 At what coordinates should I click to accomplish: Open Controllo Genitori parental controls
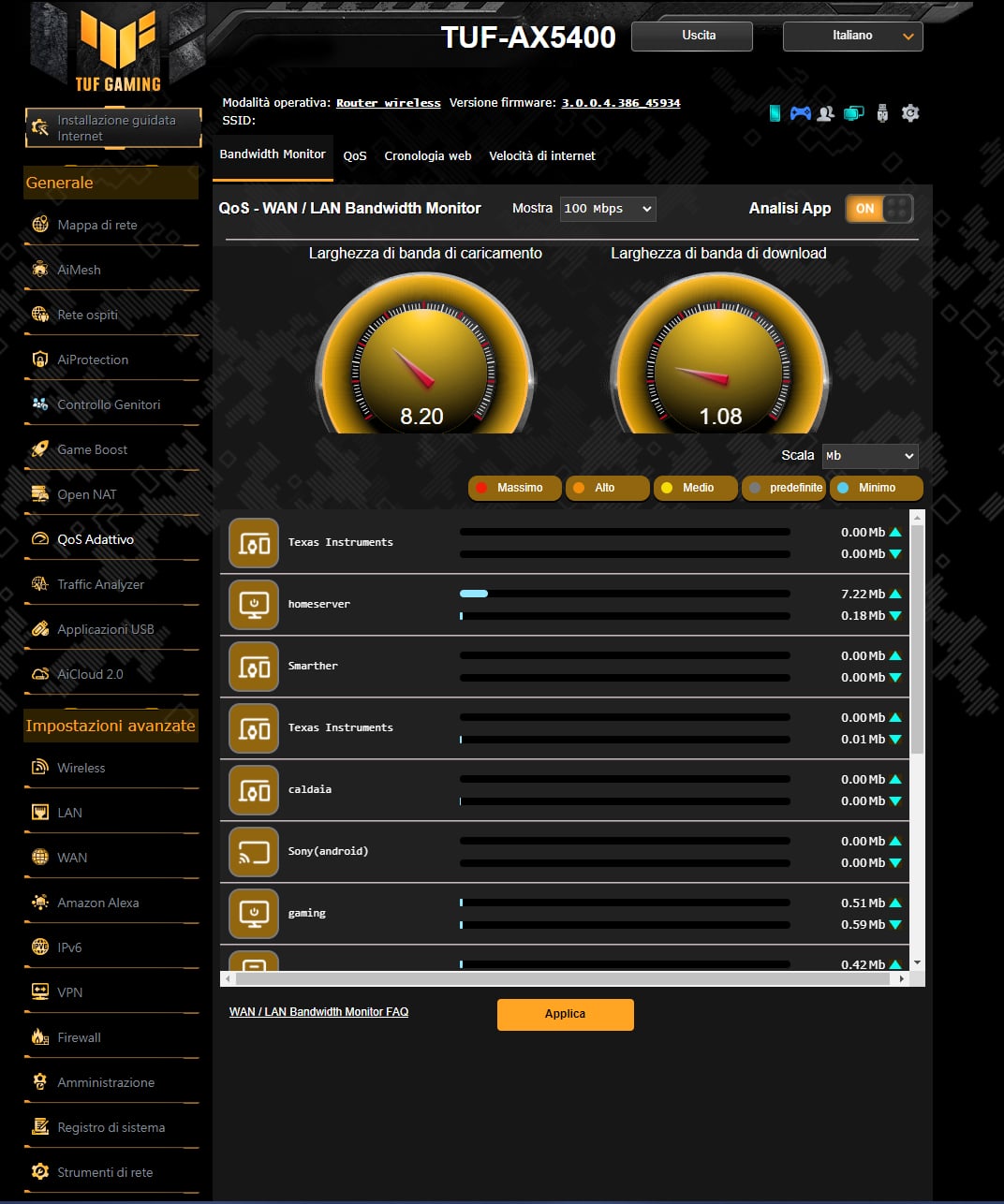pyautogui.click(x=111, y=404)
